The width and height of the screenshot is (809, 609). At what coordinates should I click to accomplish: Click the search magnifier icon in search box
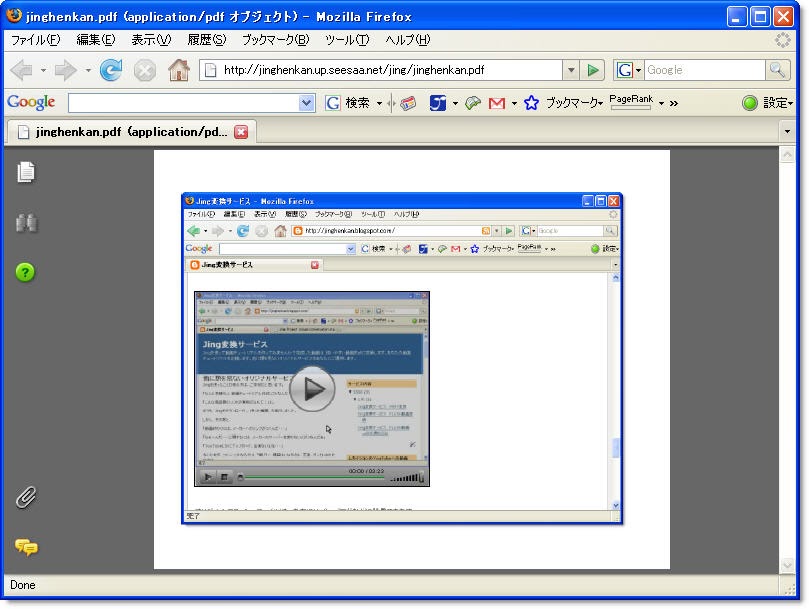(777, 70)
